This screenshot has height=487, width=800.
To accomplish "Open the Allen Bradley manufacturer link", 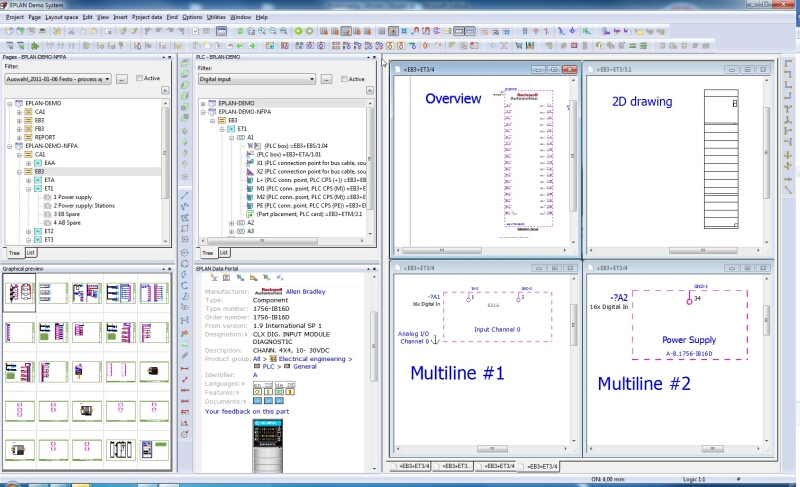I will point(305,292).
